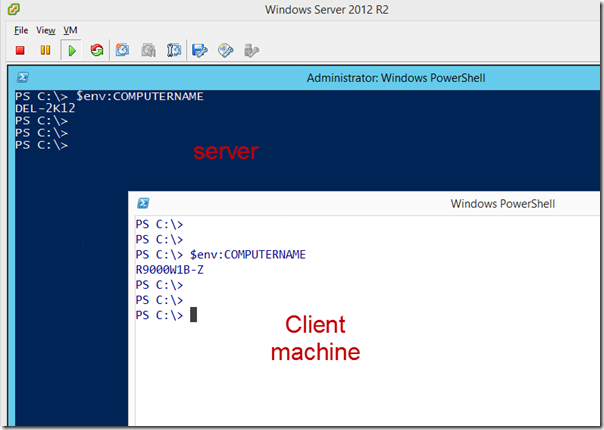The height and width of the screenshot is (430, 604).
Task: Click the green Play VM button
Action: (72, 50)
